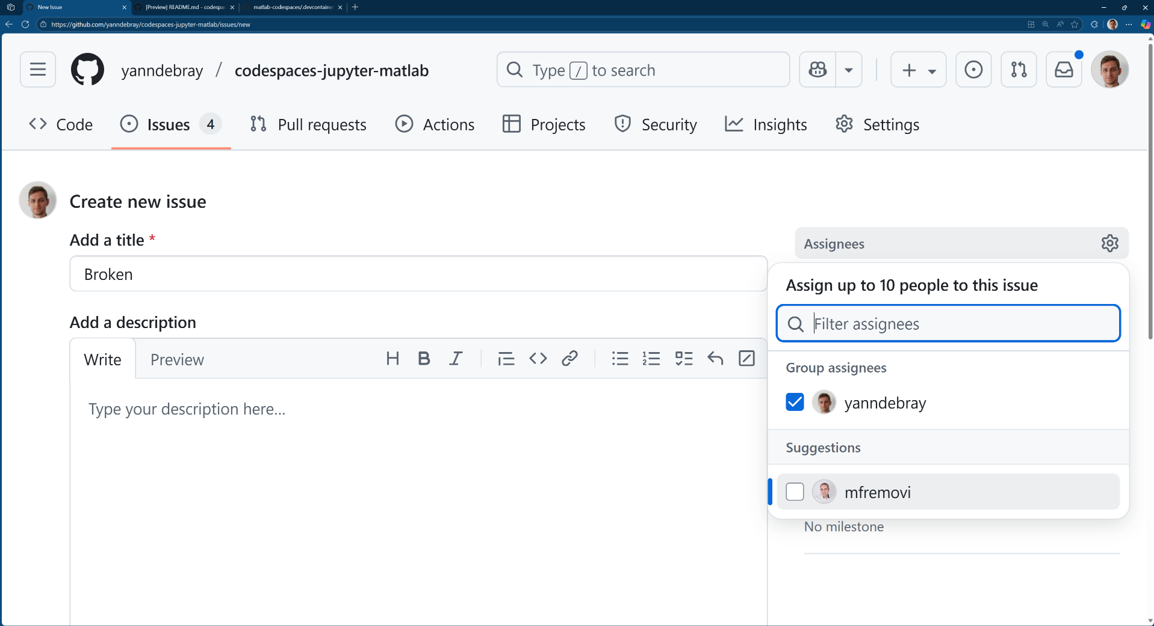Go to the yanndebray profile link
Screen dimensions: 1154x626
point(162,71)
